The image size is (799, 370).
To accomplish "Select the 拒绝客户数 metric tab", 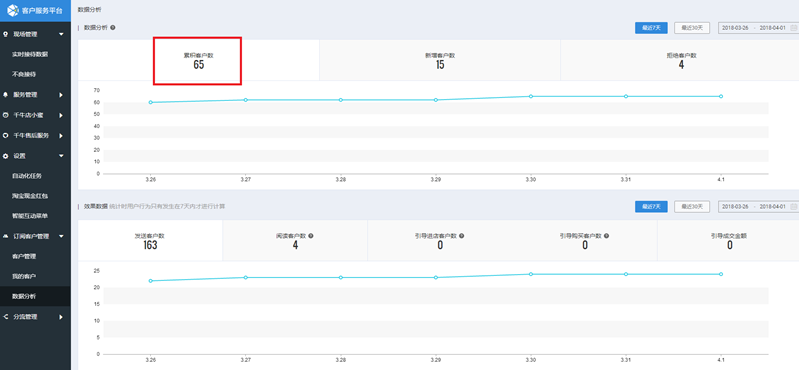I will 680,60.
